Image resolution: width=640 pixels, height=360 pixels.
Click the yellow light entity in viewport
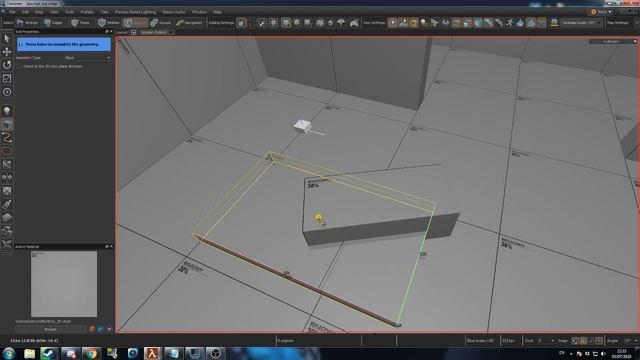[x=320, y=219]
